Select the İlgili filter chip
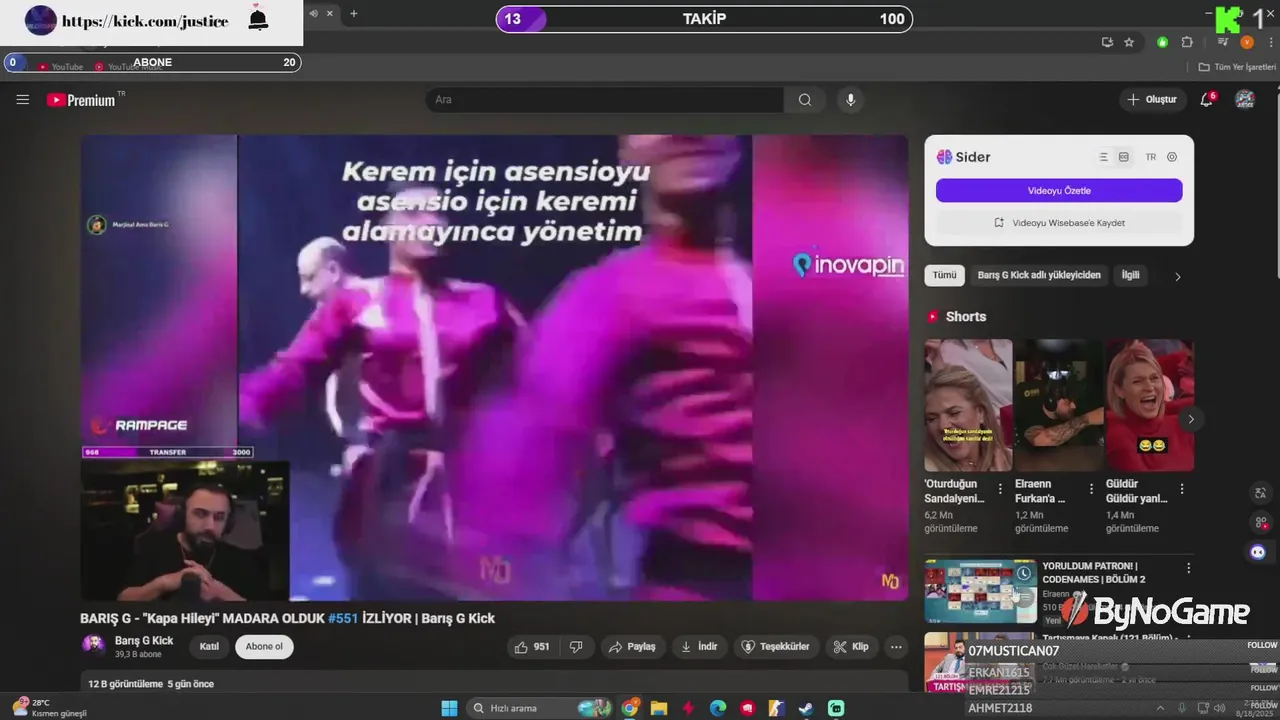 pyautogui.click(x=1130, y=275)
